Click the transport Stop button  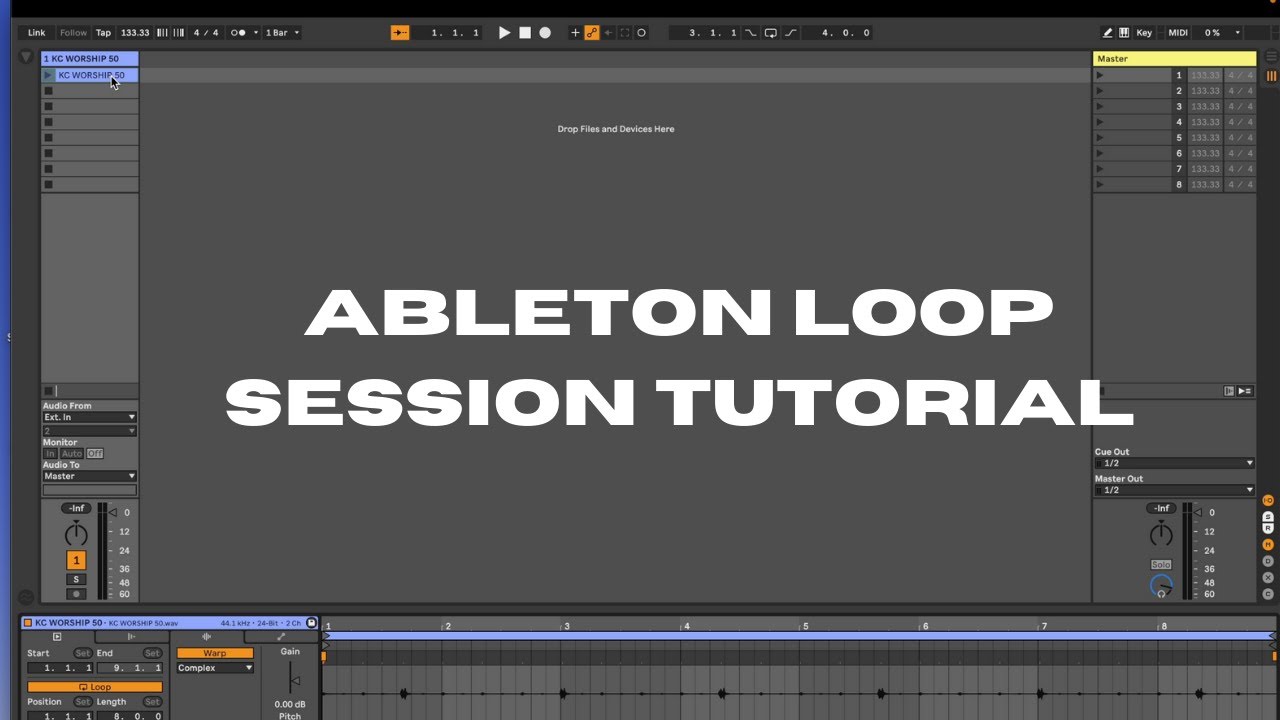(525, 33)
